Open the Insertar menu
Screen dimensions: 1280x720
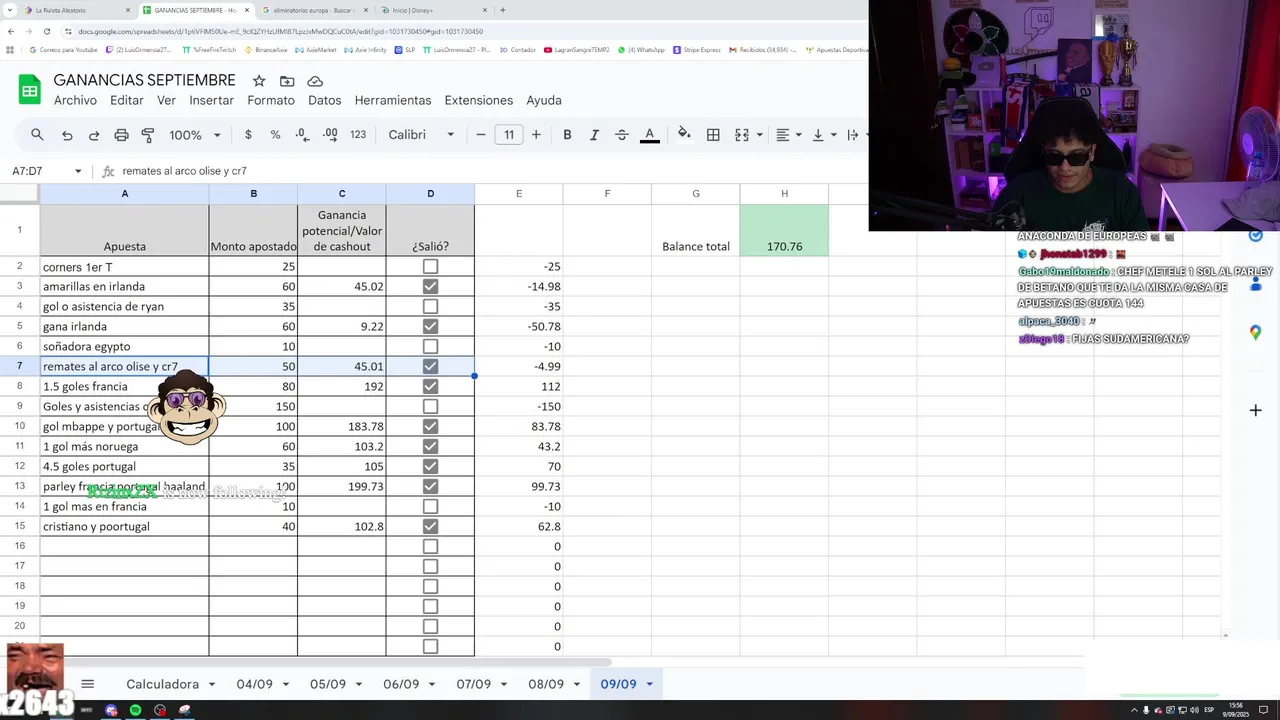[x=212, y=100]
